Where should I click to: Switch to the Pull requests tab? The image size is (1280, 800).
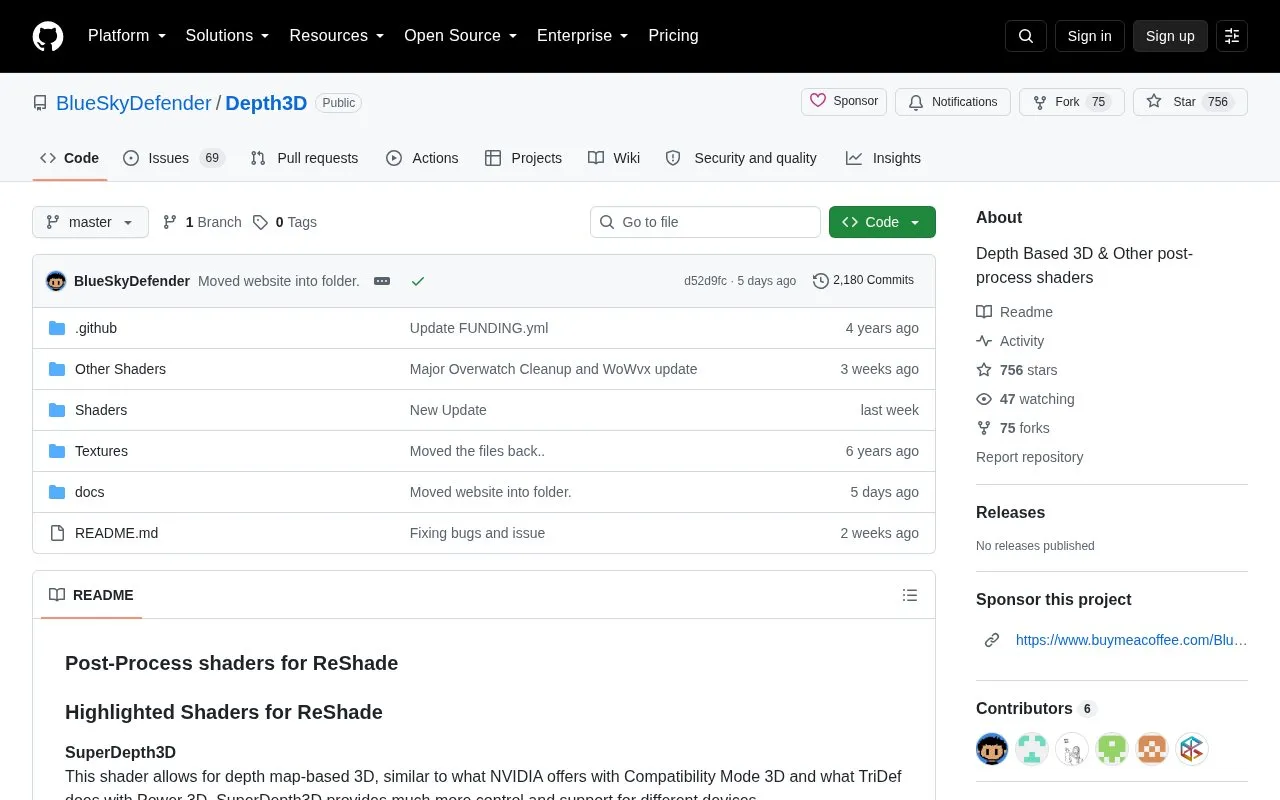(304, 158)
